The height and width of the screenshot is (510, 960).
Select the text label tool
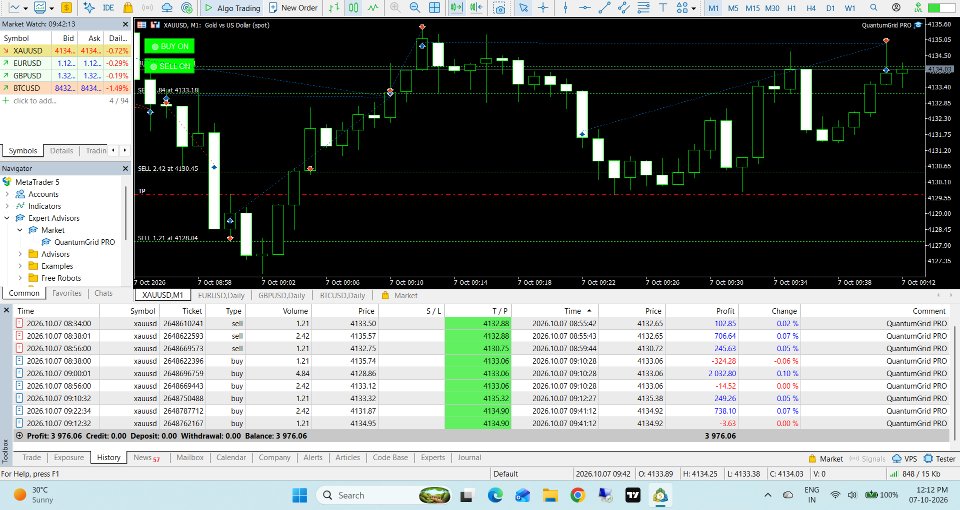[663, 7]
